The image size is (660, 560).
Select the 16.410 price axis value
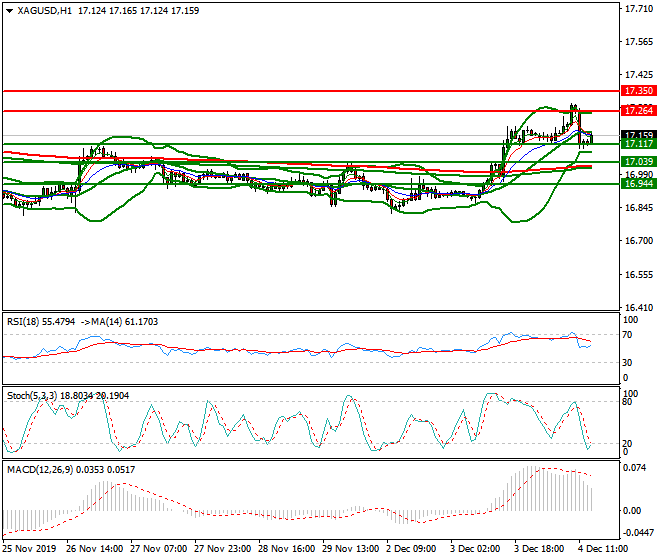point(639,308)
